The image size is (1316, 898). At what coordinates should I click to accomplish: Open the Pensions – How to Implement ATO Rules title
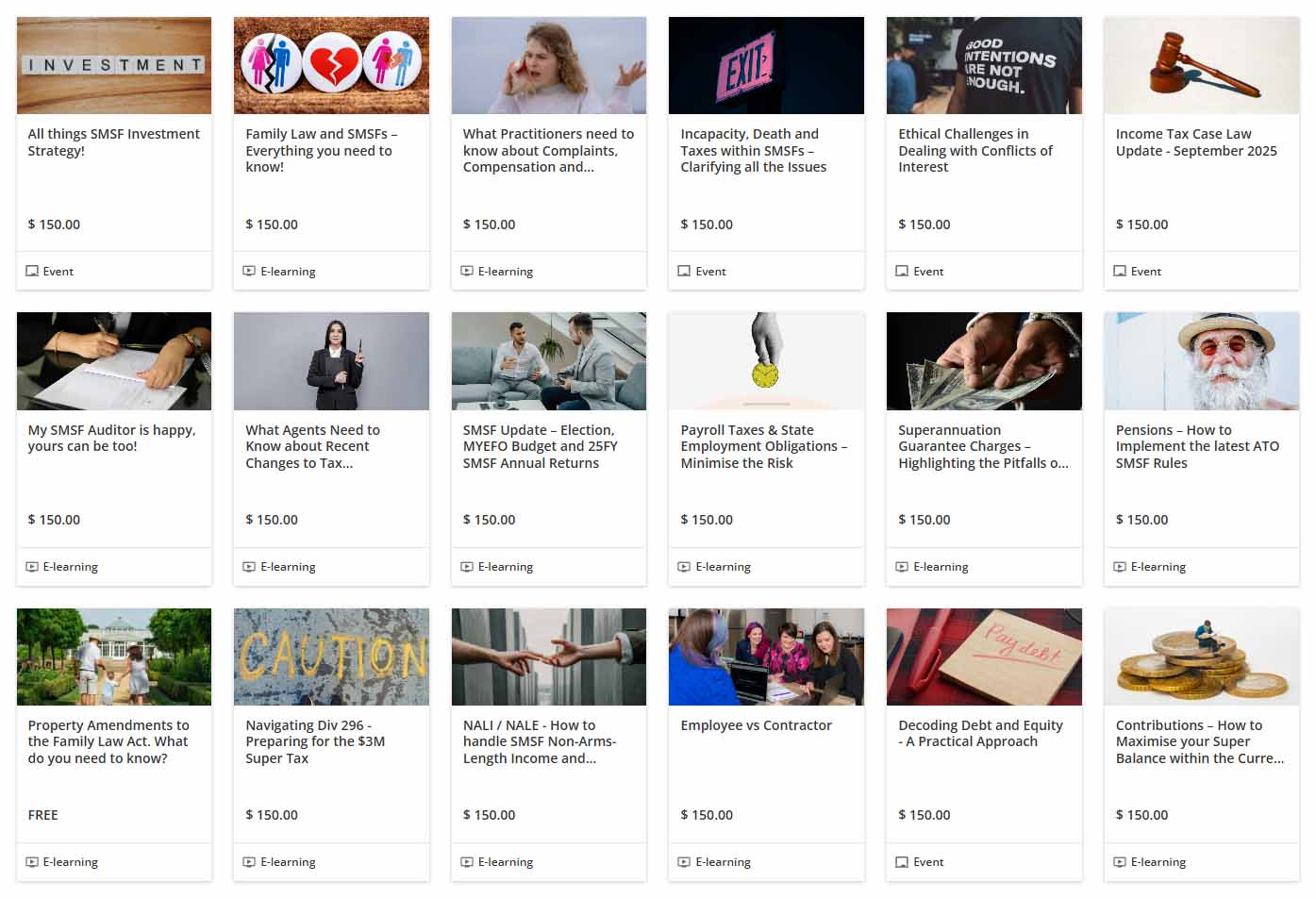pos(1197,446)
